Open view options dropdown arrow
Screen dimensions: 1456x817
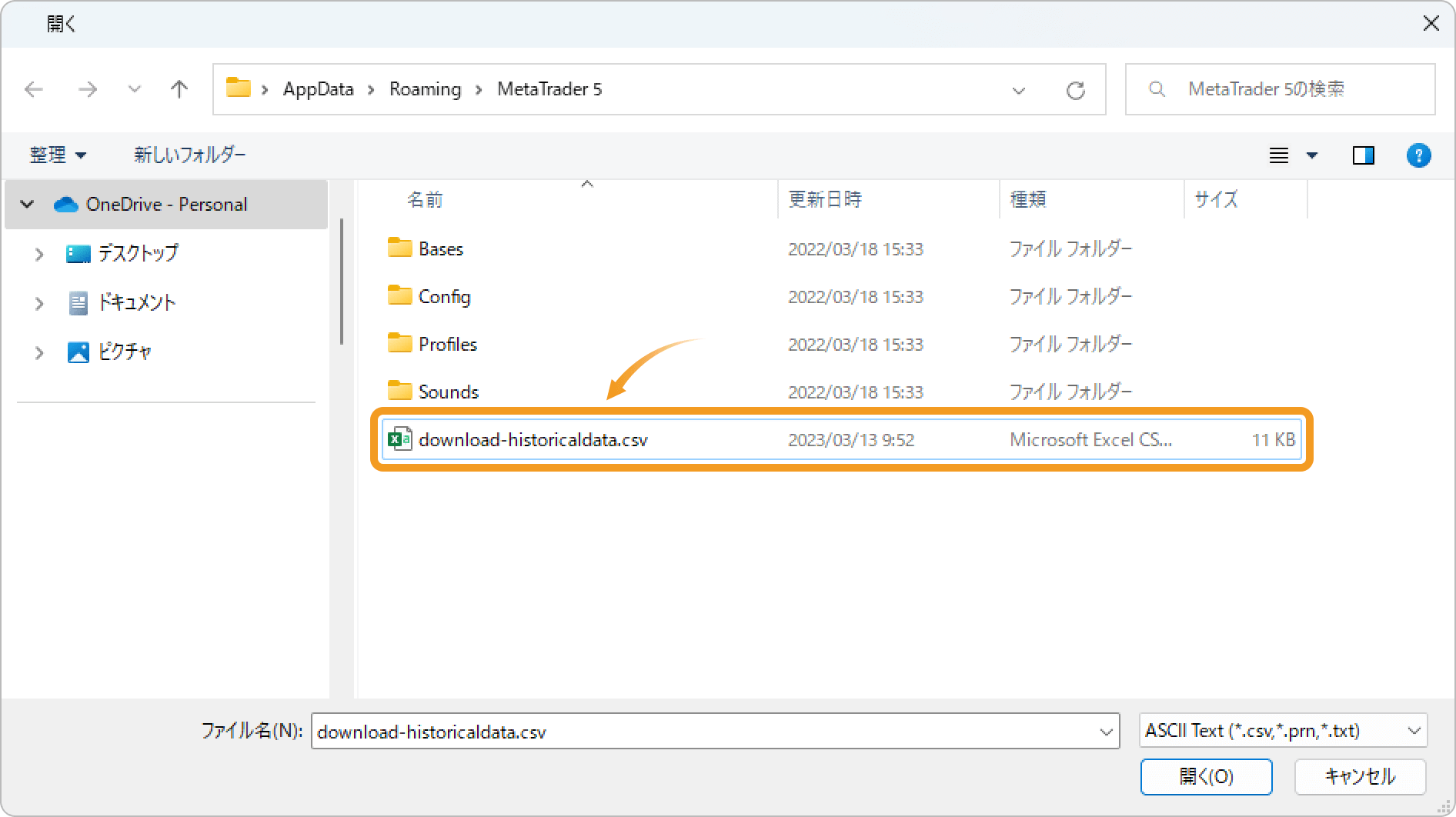tap(1312, 155)
